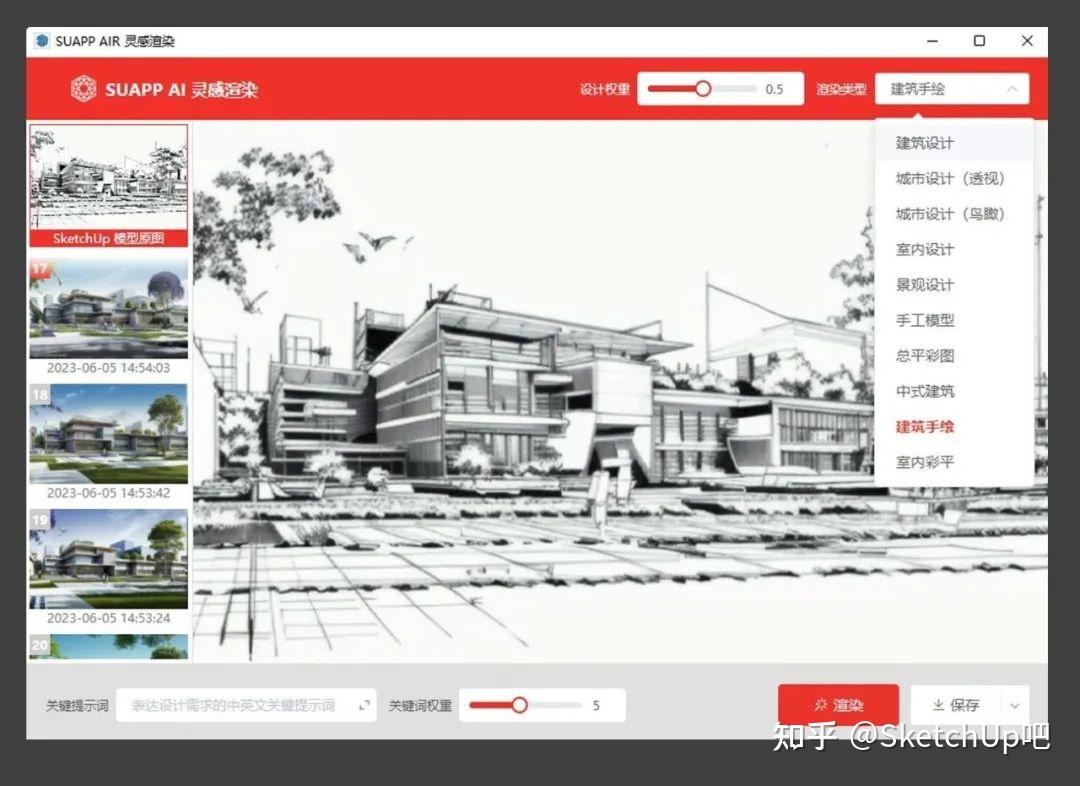
Task: Select 城市设计（鸟瞰） render type
Action: pos(954,214)
